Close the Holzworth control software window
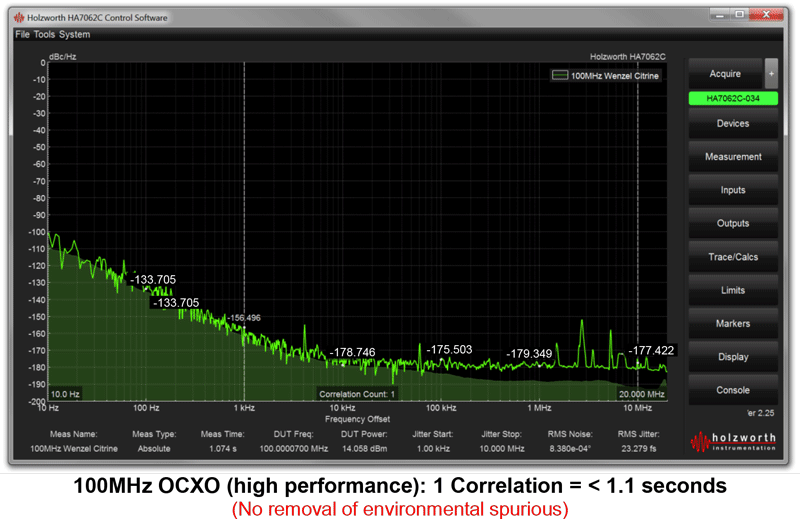Screen dimensions: 800x519 (766, 15)
